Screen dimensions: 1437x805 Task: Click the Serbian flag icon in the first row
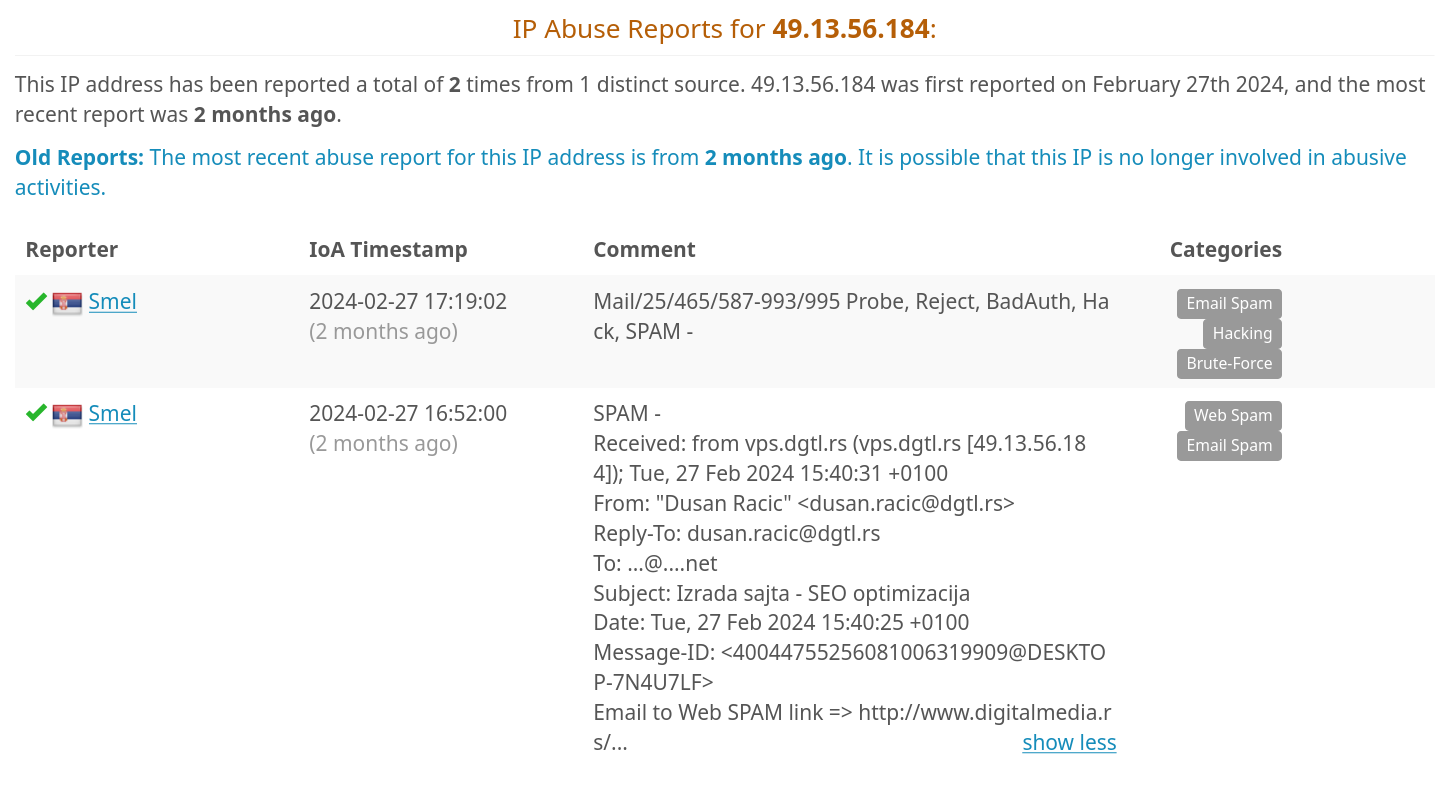click(67, 303)
